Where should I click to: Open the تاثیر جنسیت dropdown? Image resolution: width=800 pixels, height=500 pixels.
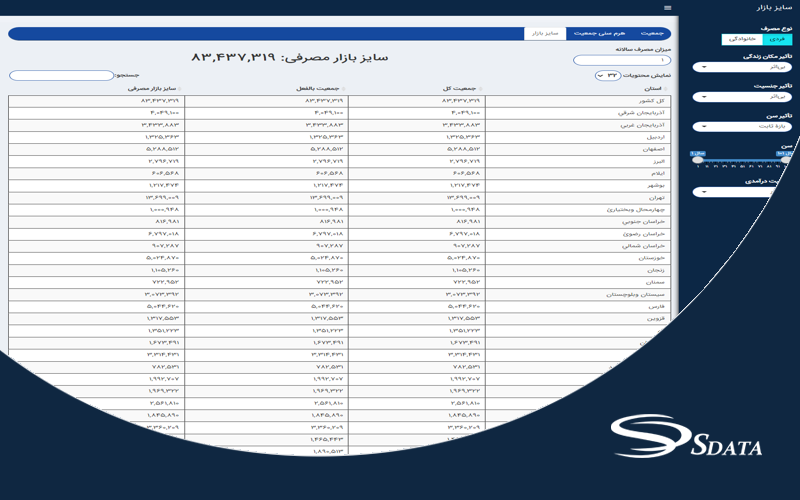tap(742, 97)
